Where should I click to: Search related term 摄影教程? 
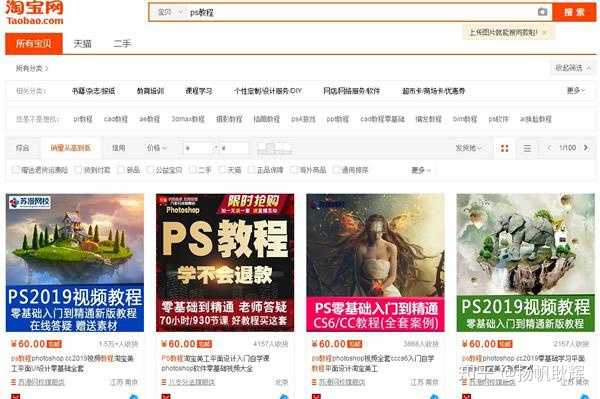click(229, 119)
